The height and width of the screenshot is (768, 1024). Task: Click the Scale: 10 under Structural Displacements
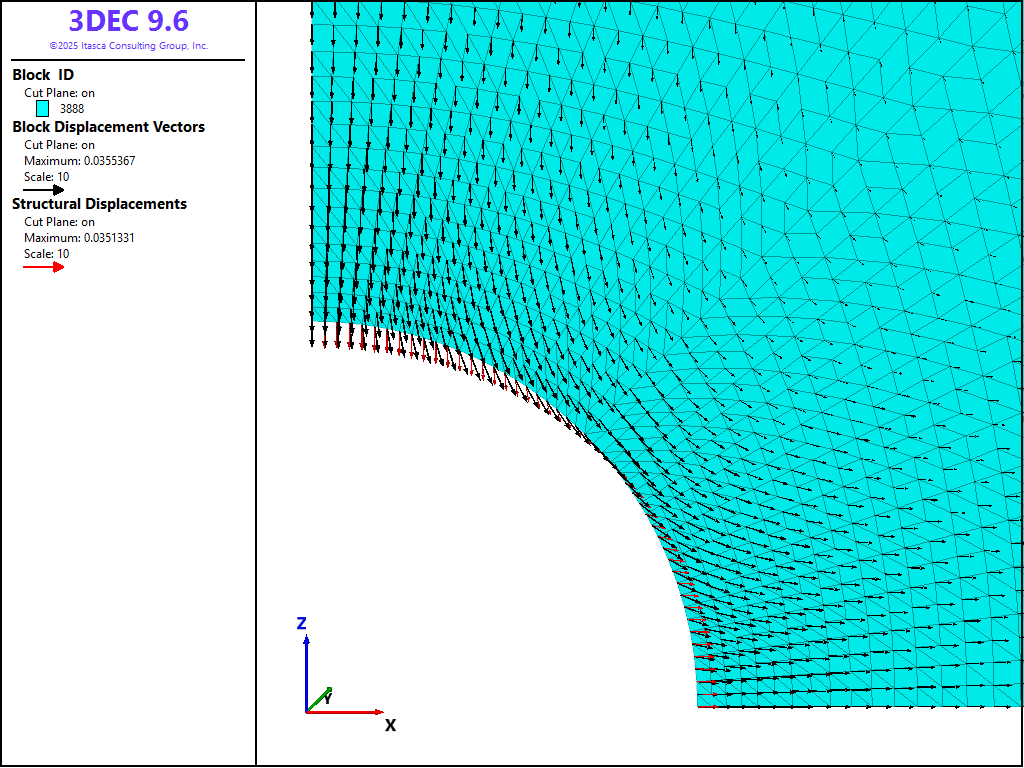47,254
